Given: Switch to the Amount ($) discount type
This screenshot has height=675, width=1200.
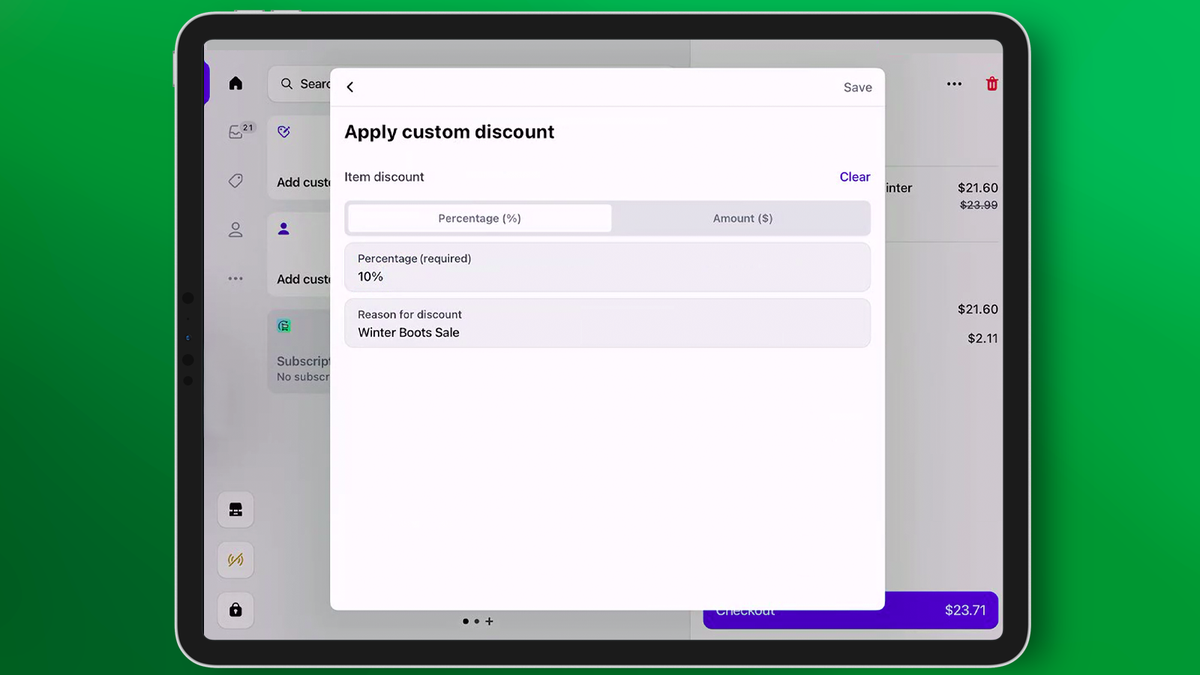Looking at the screenshot, I should point(742,218).
